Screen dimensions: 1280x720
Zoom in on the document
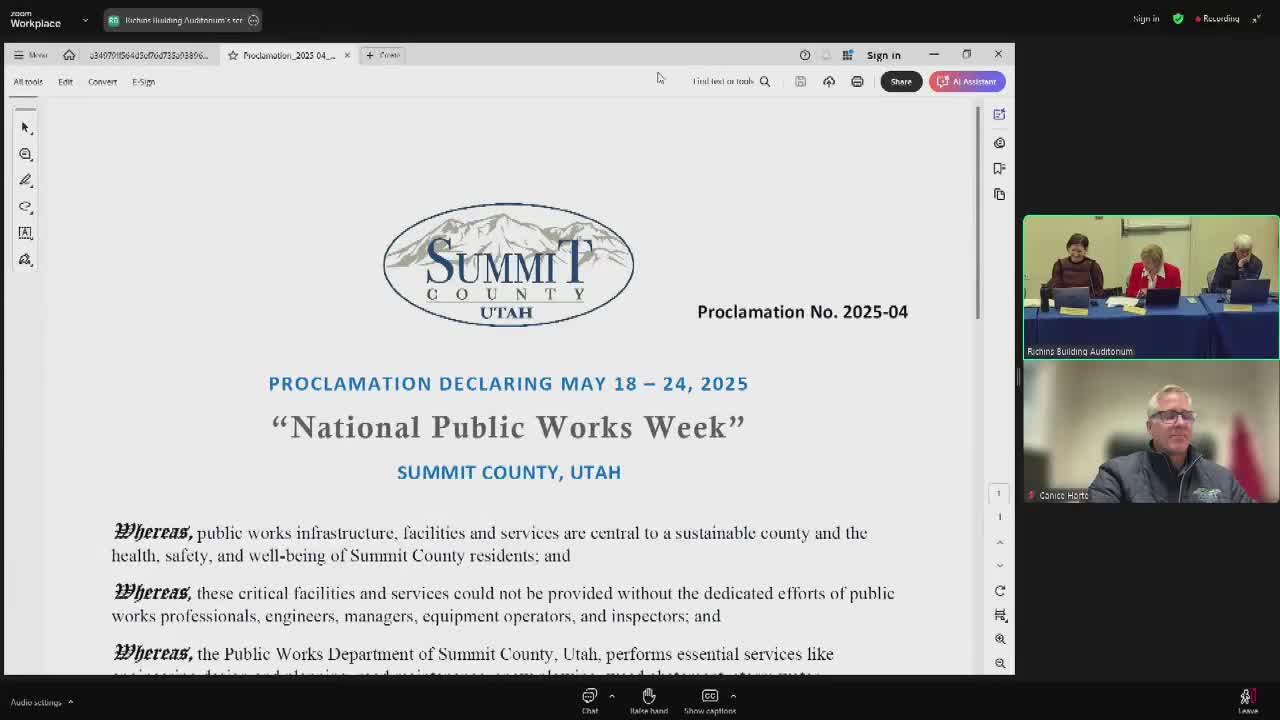(x=1001, y=638)
